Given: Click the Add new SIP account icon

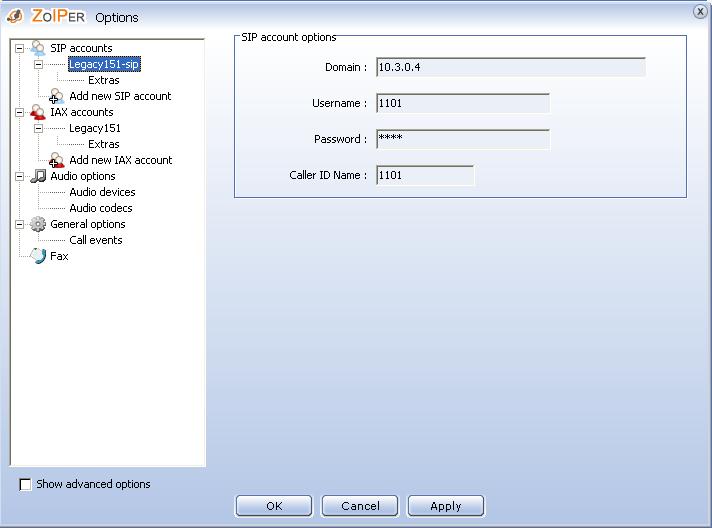Looking at the screenshot, I should 56,96.
